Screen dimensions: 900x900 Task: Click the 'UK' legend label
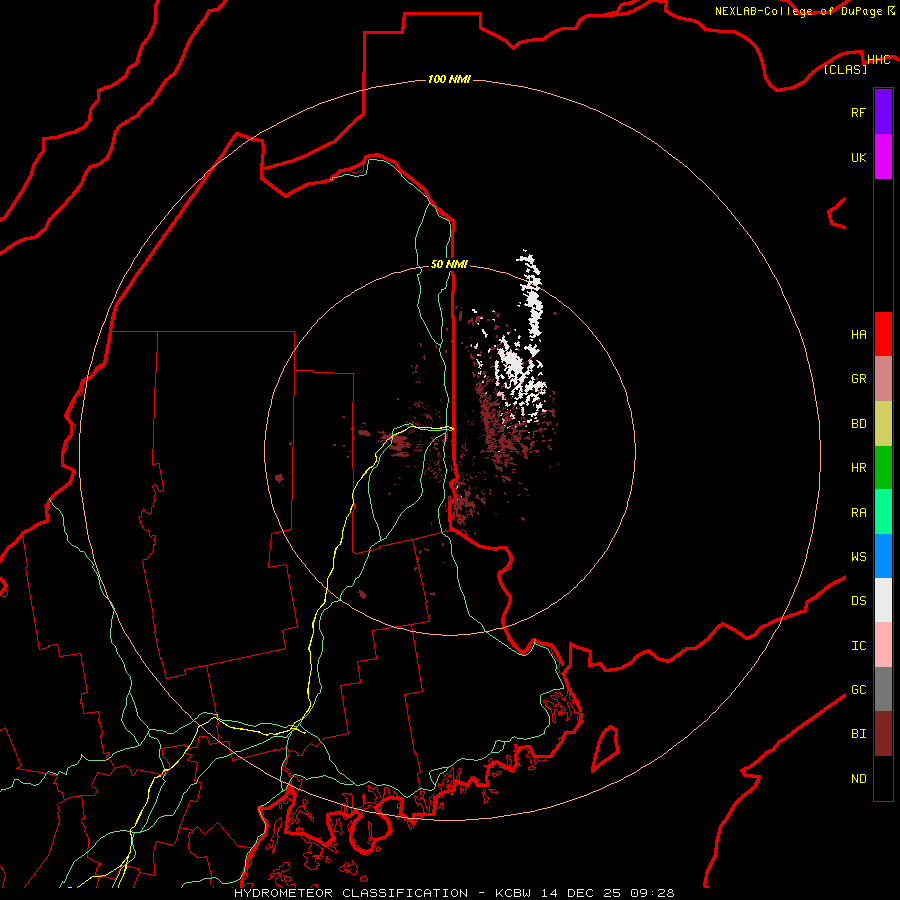(858, 157)
